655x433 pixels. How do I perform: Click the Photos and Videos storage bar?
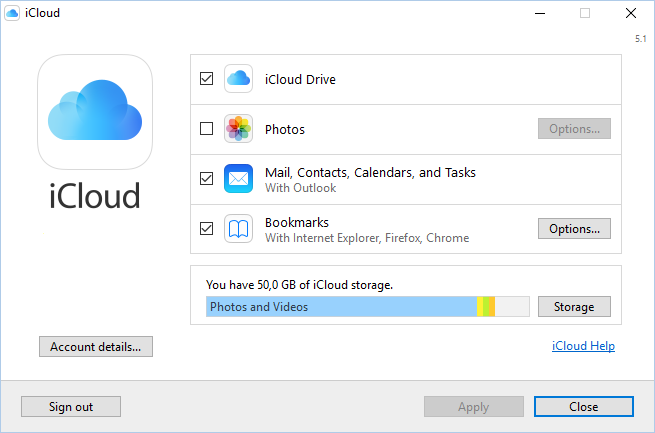340,307
